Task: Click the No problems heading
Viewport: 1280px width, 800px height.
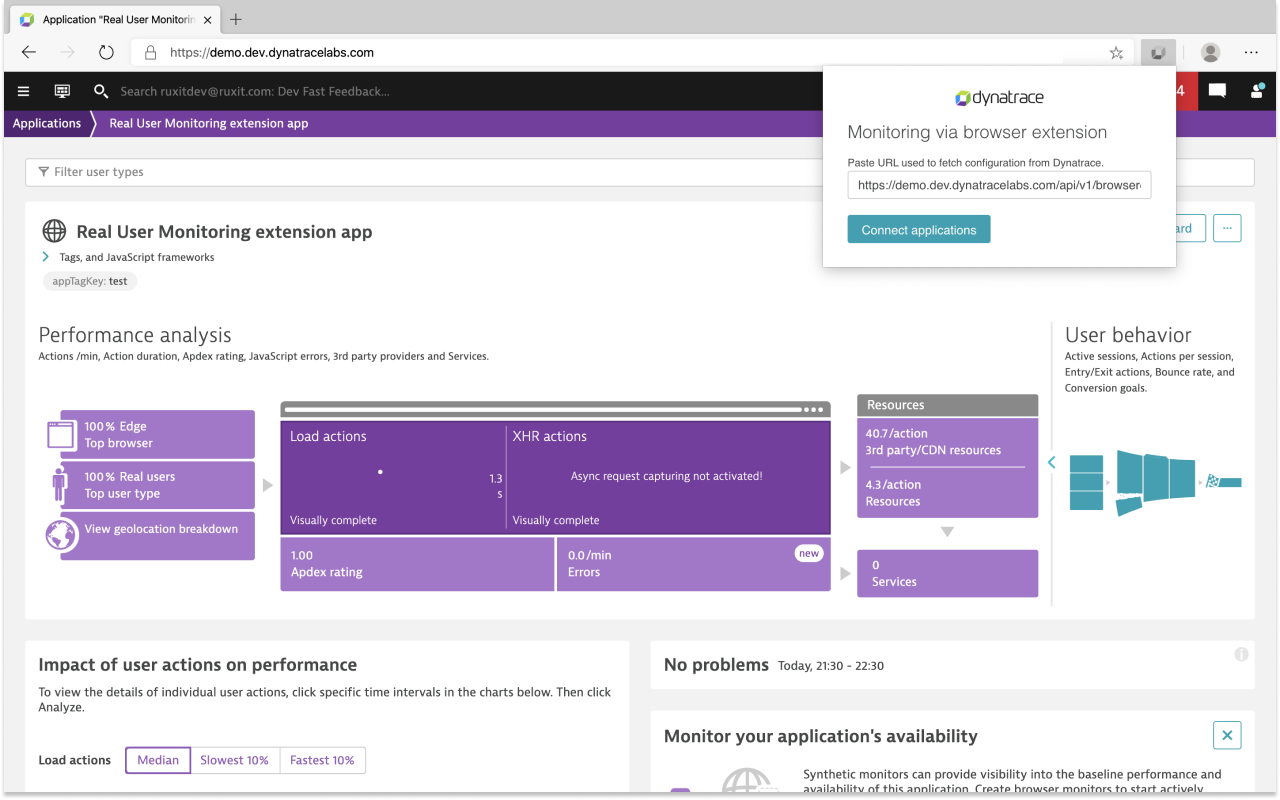Action: click(716, 665)
